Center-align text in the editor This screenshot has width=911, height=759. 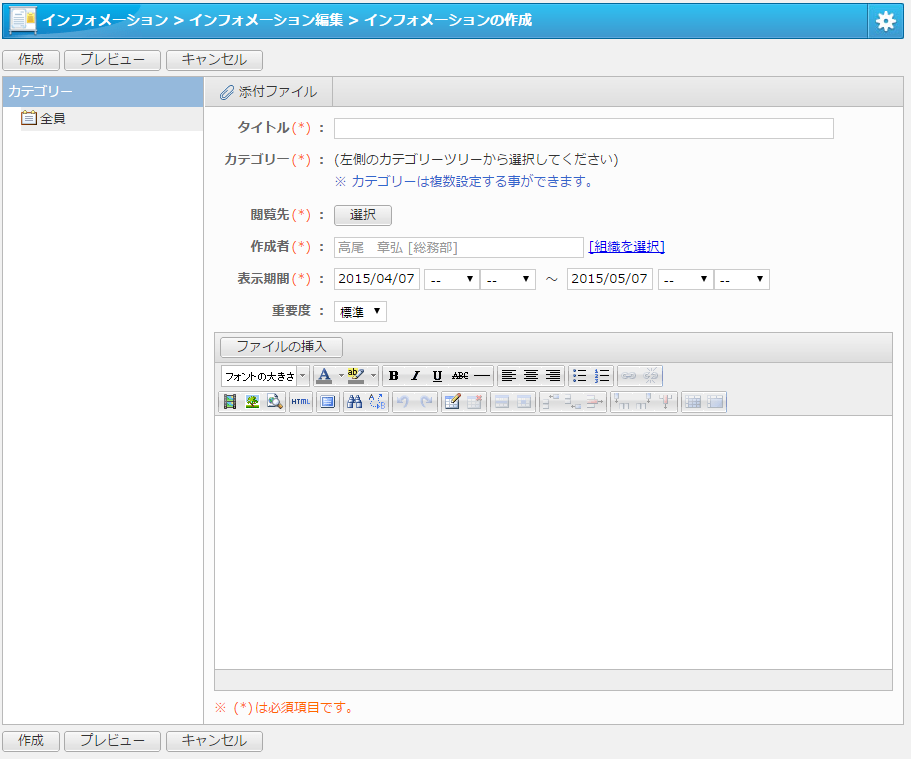point(531,376)
